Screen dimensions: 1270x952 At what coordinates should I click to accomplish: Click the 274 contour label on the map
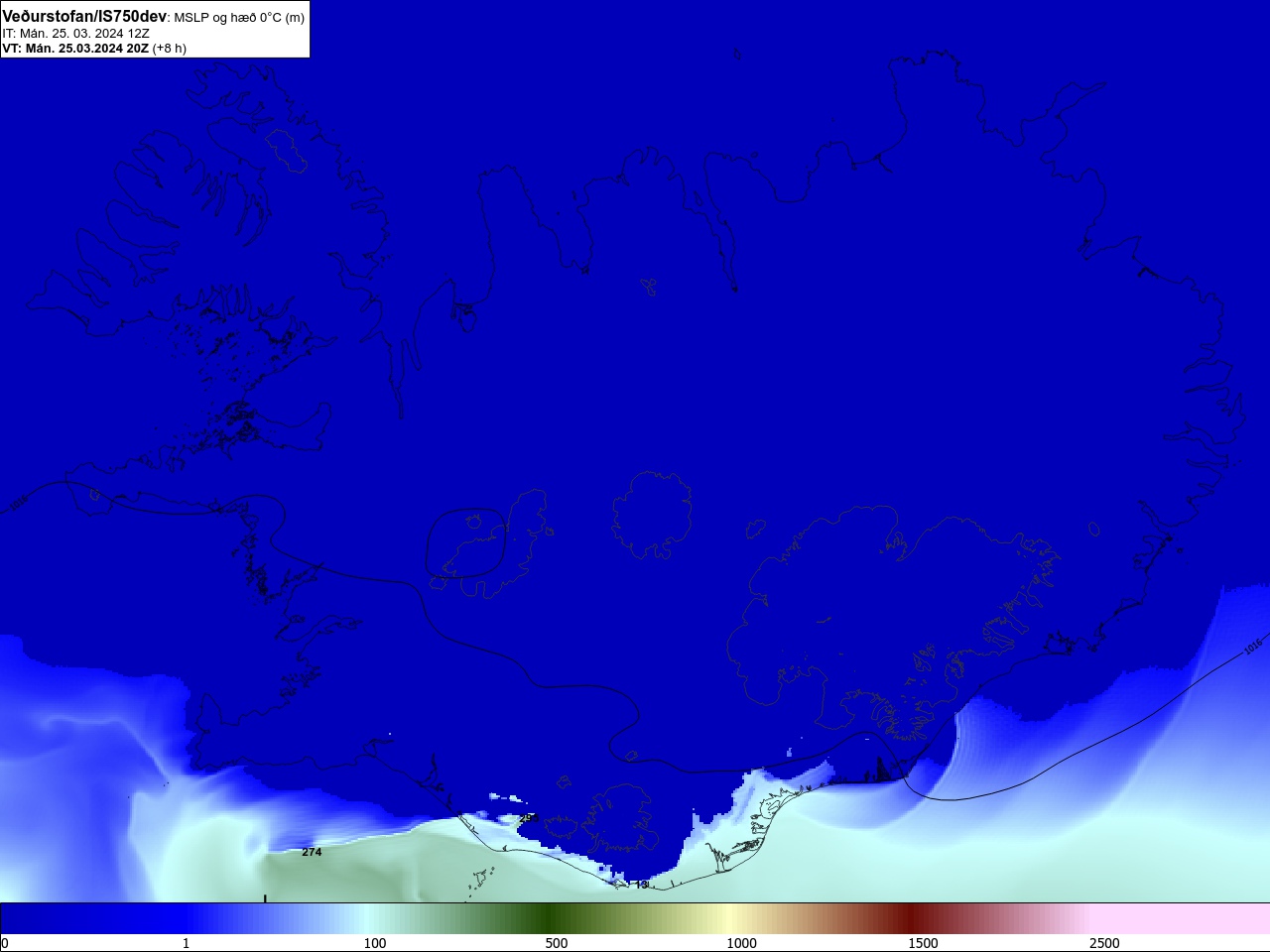pyautogui.click(x=312, y=852)
